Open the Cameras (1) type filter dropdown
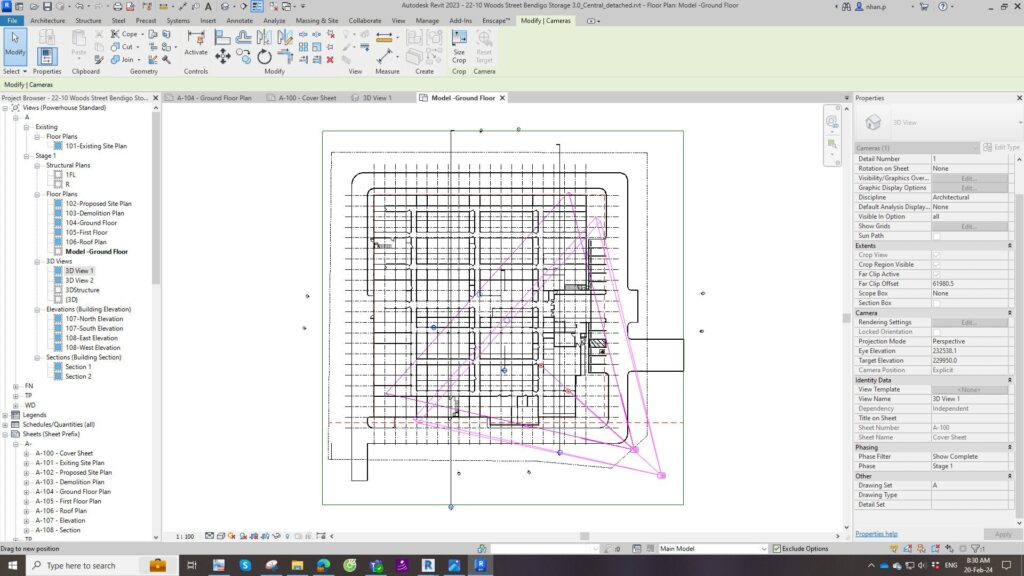This screenshot has height=576, width=1024. point(916,148)
